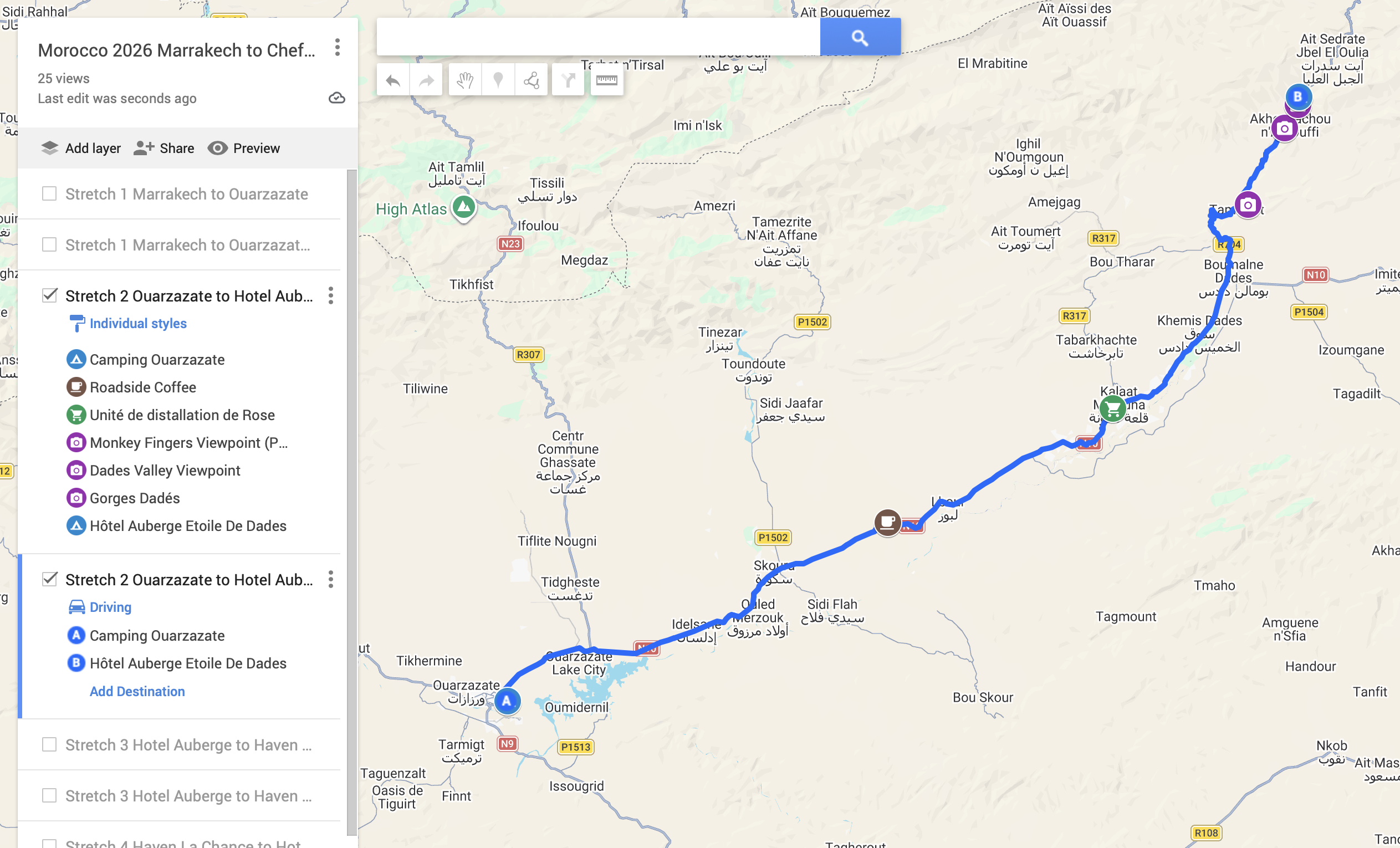Enable Stretch 1 Marrakech to Ouarzazate layer checkbox
This screenshot has height=848, width=1400.
tap(49, 194)
